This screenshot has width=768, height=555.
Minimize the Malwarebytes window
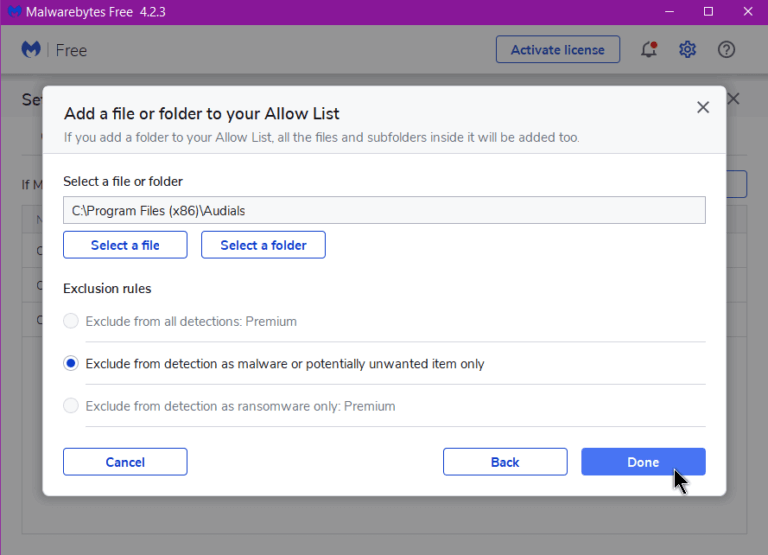pyautogui.click(x=670, y=12)
